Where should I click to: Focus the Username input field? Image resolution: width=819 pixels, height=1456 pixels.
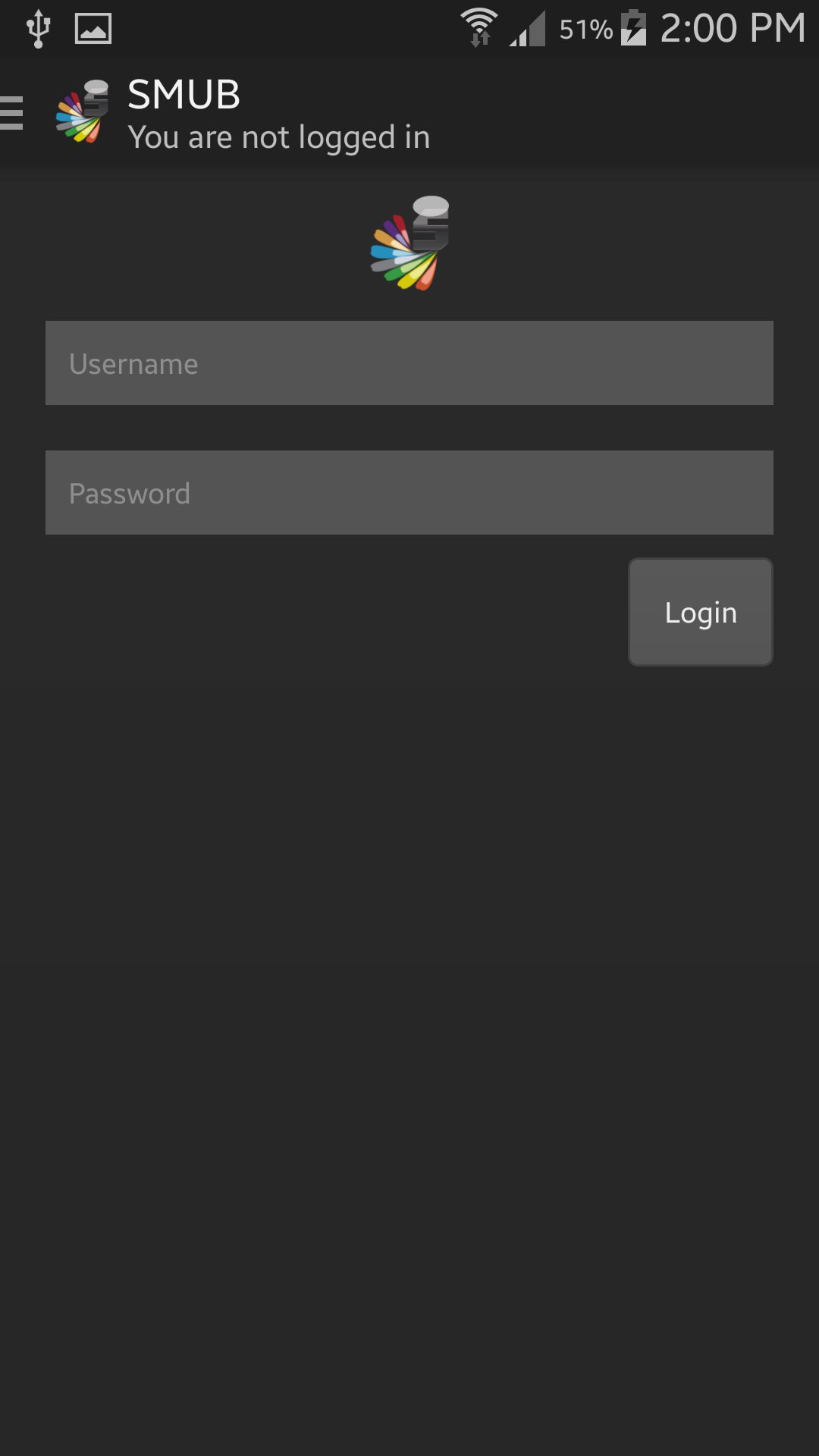point(409,362)
